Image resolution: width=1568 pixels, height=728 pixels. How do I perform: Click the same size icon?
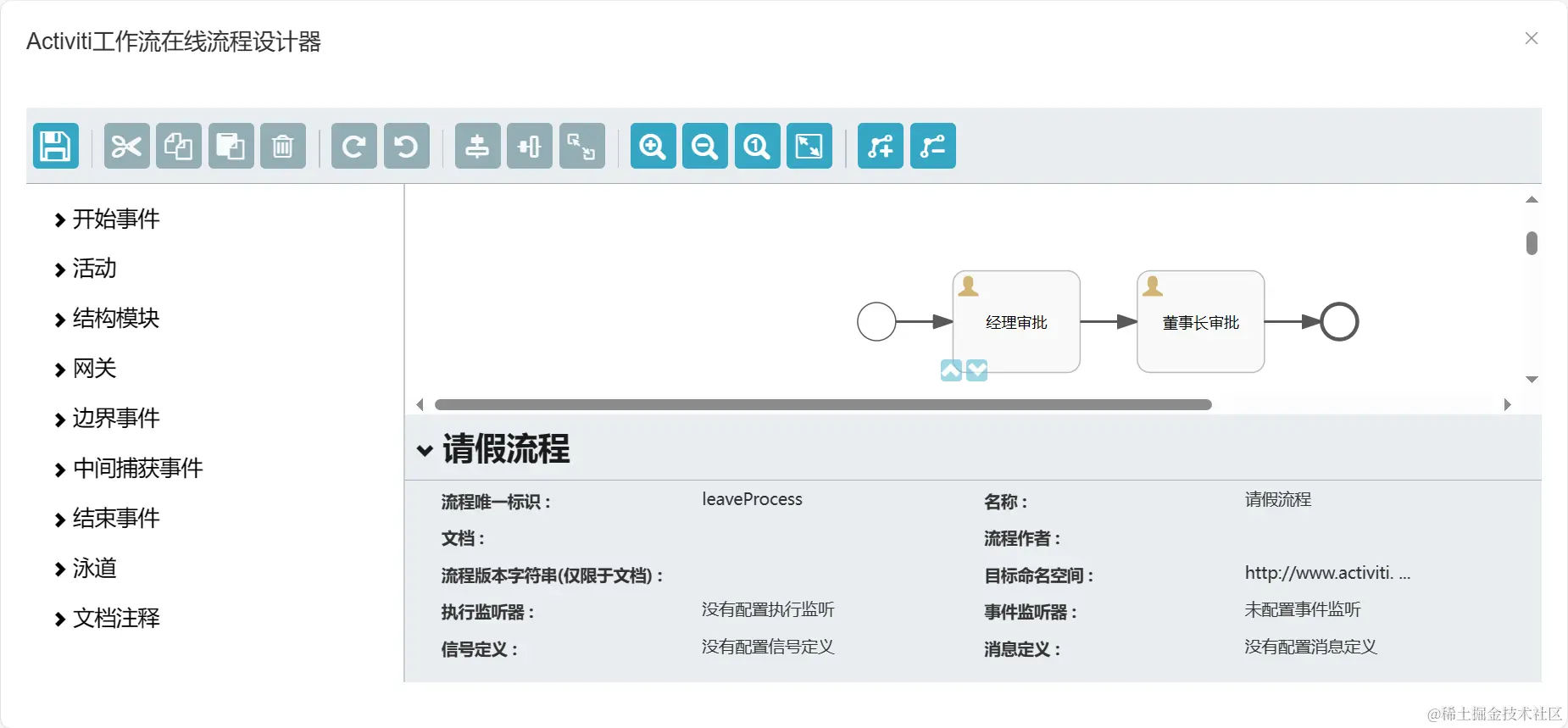tap(582, 146)
